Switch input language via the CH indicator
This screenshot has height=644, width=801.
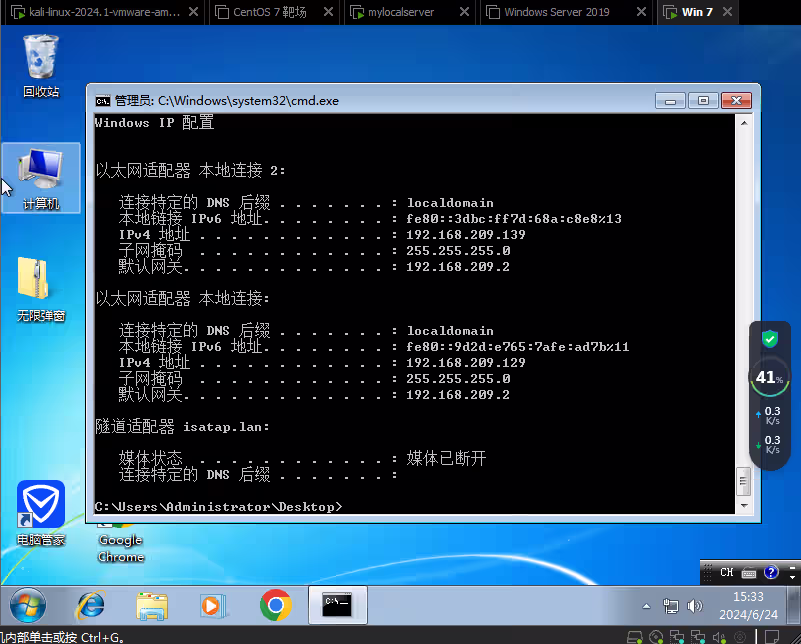click(x=726, y=572)
